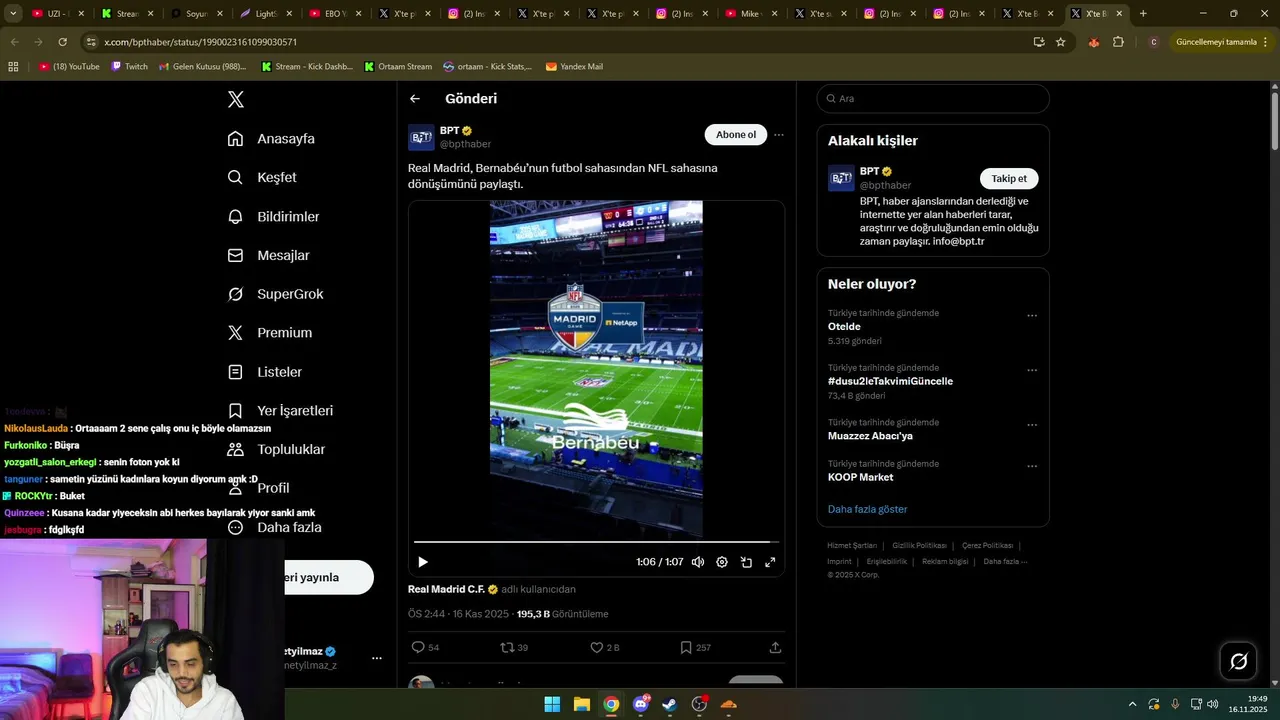Show hidden system tray icons
Viewport: 1280px width, 720px height.
pos(1132,704)
